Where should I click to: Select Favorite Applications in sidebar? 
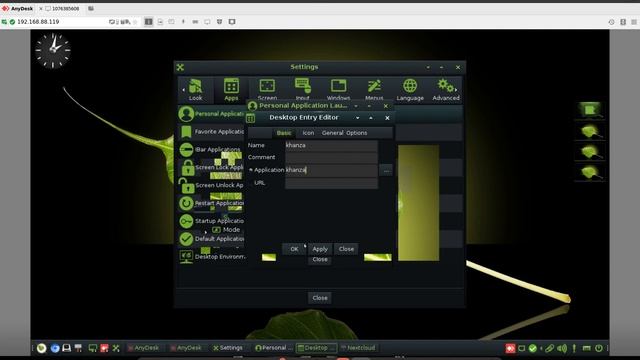point(211,131)
